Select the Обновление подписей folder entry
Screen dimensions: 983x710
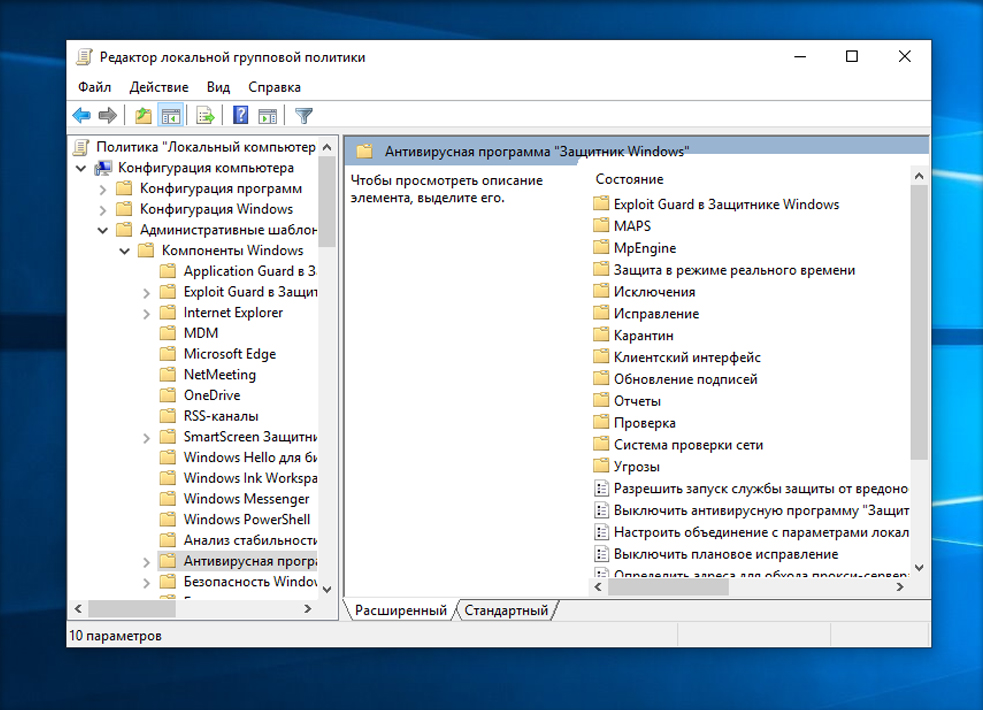pos(685,379)
